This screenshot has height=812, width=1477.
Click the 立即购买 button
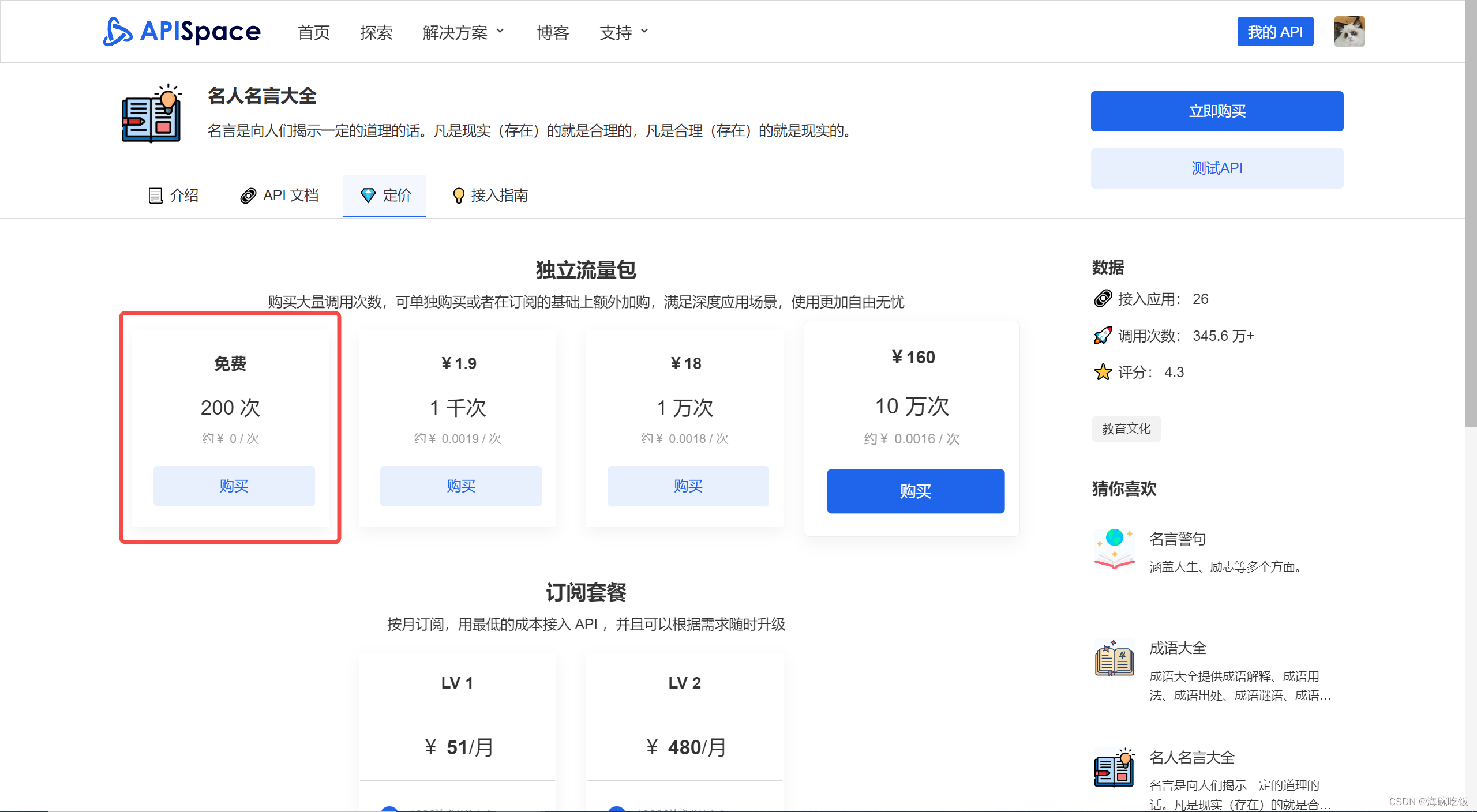point(1216,111)
